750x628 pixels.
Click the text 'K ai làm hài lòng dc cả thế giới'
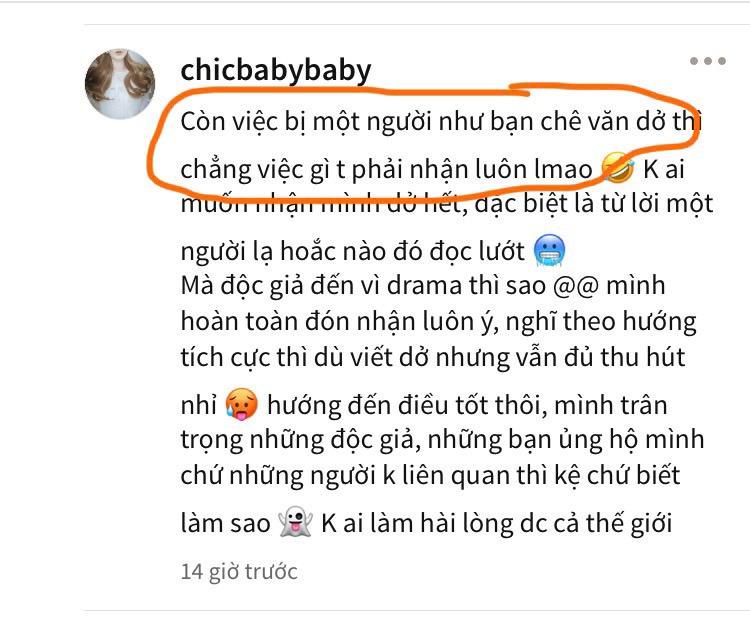pyautogui.click(x=496, y=523)
